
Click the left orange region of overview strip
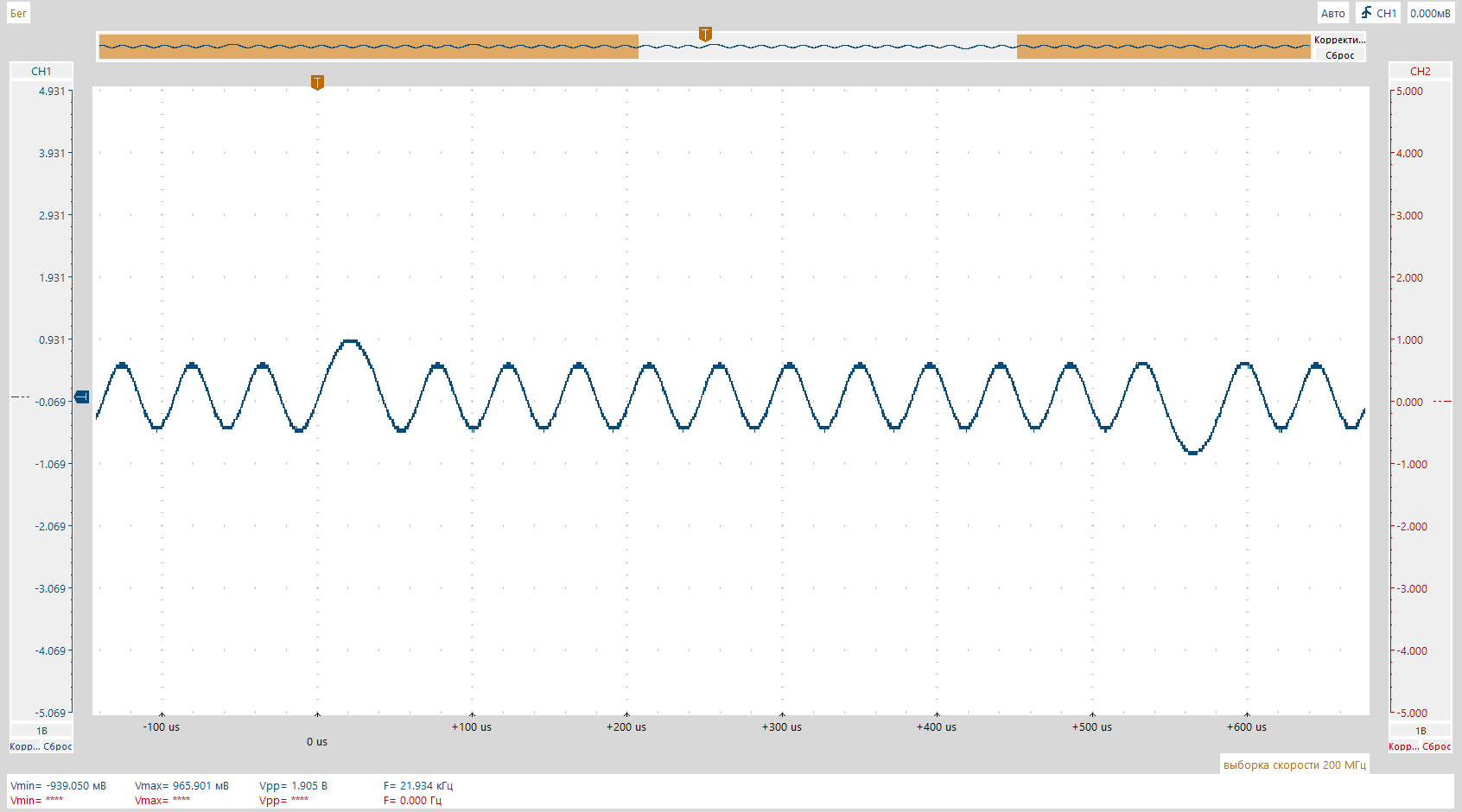[369, 47]
